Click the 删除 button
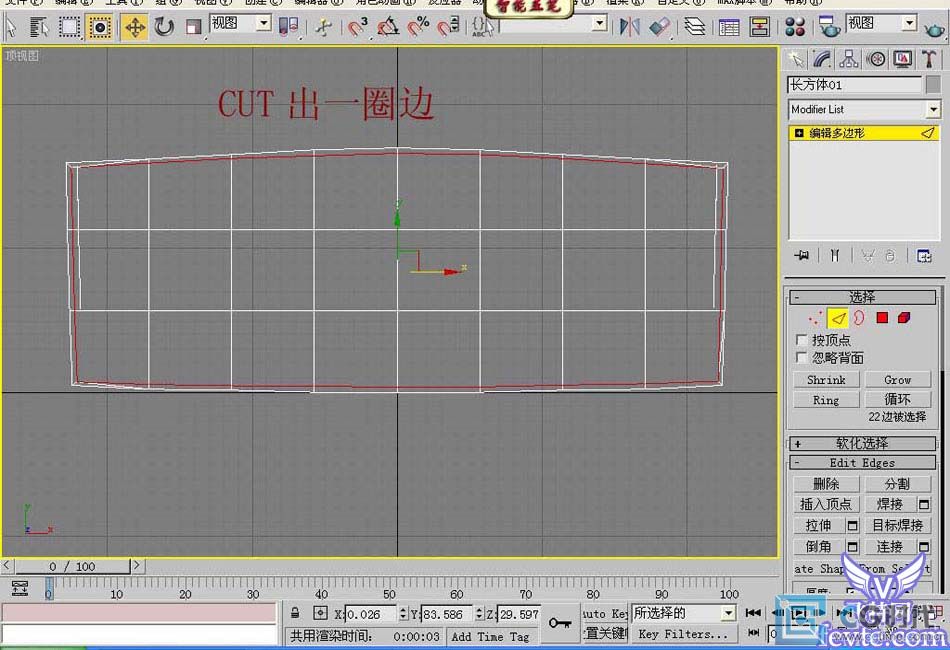 tap(826, 484)
